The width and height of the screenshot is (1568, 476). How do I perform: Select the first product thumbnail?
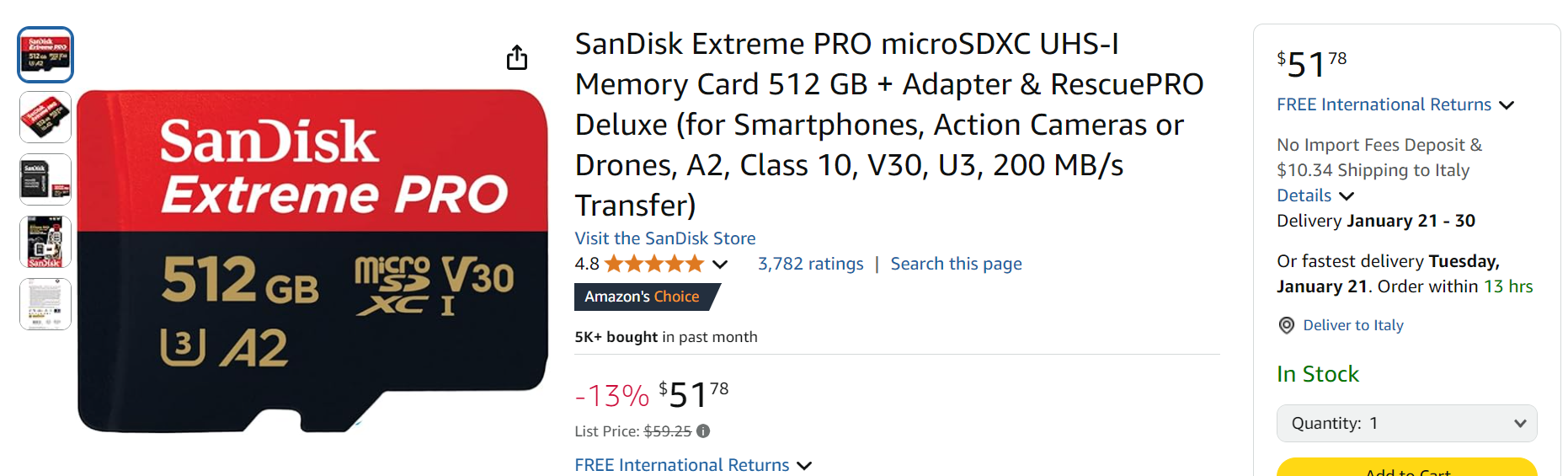pos(45,55)
